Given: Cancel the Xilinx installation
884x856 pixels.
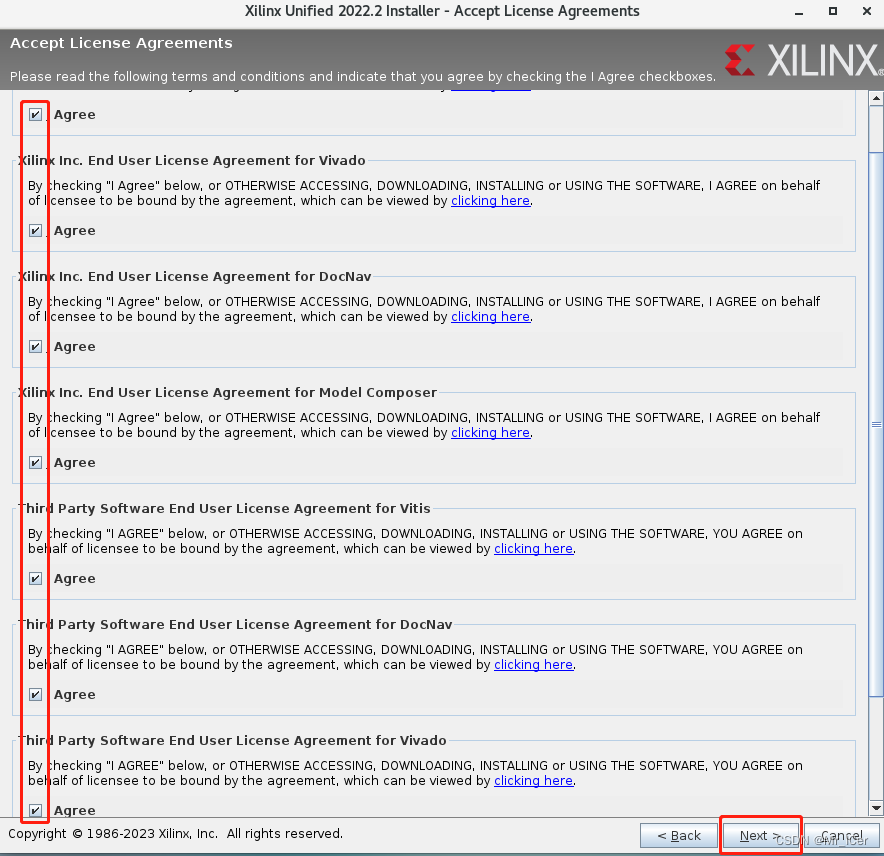Looking at the screenshot, I should [841, 835].
